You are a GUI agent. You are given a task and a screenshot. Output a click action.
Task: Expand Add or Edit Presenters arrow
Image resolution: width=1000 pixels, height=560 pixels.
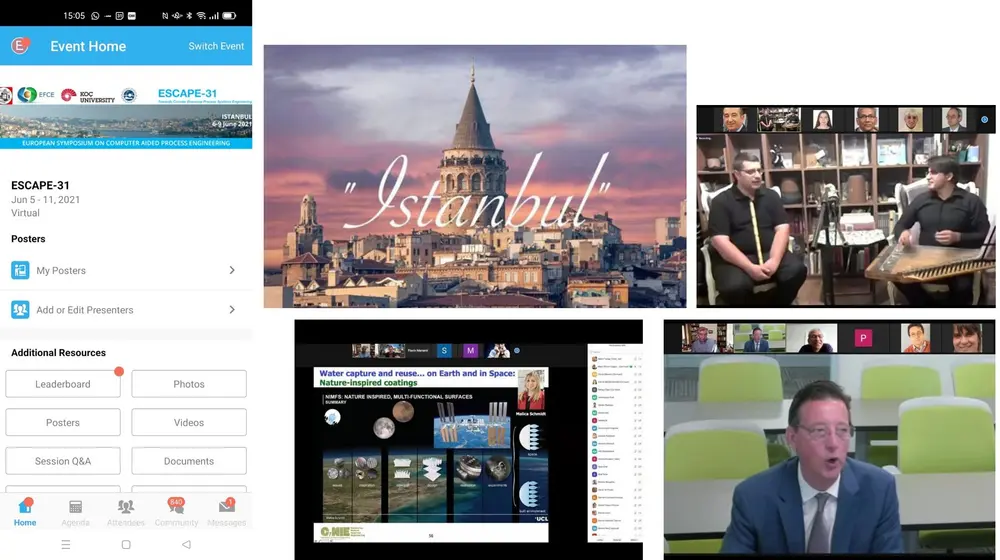(232, 310)
